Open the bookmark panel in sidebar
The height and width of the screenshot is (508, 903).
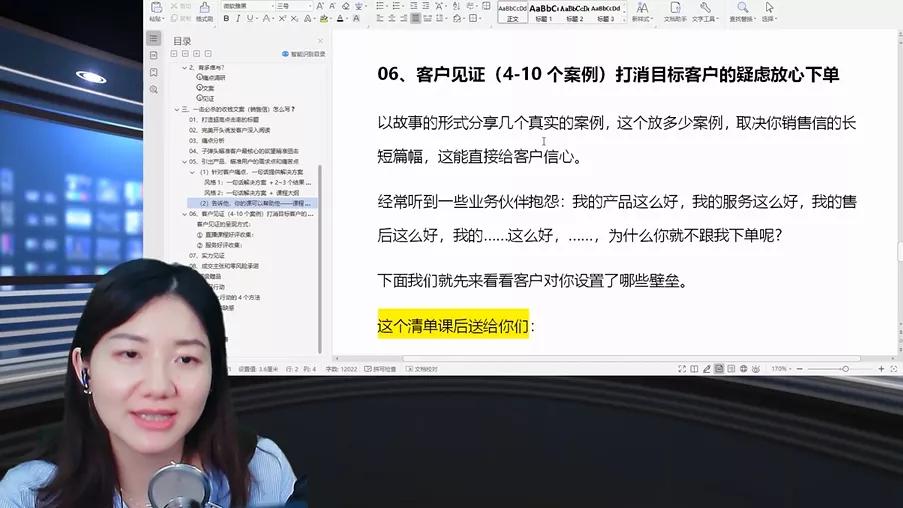[154, 73]
